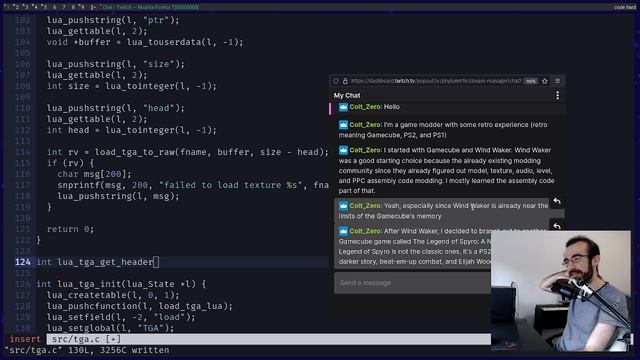Switch to workspace 9 in top bar
Screen dimensions: 640x360
pyautogui.click(x=82, y=7)
